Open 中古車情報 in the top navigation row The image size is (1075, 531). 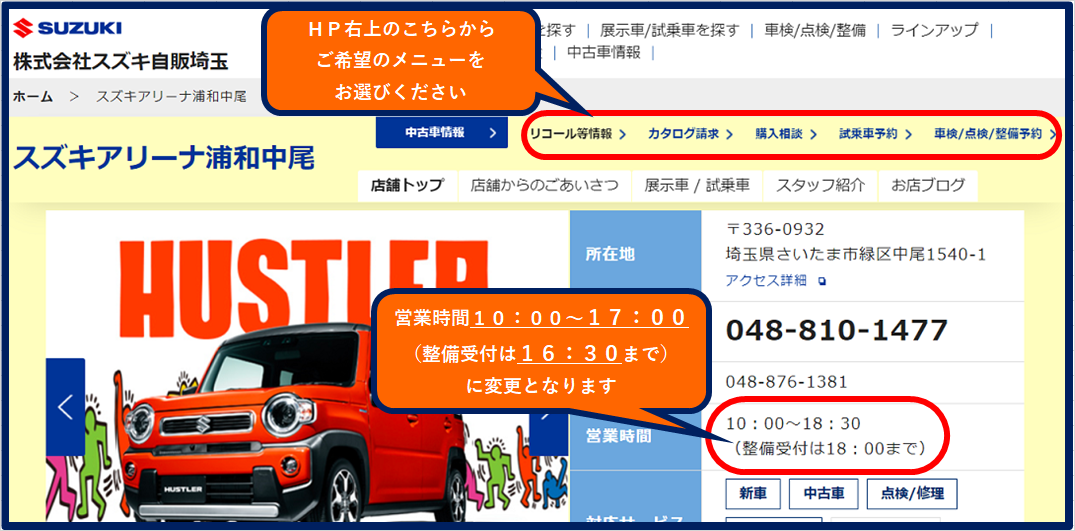point(604,53)
